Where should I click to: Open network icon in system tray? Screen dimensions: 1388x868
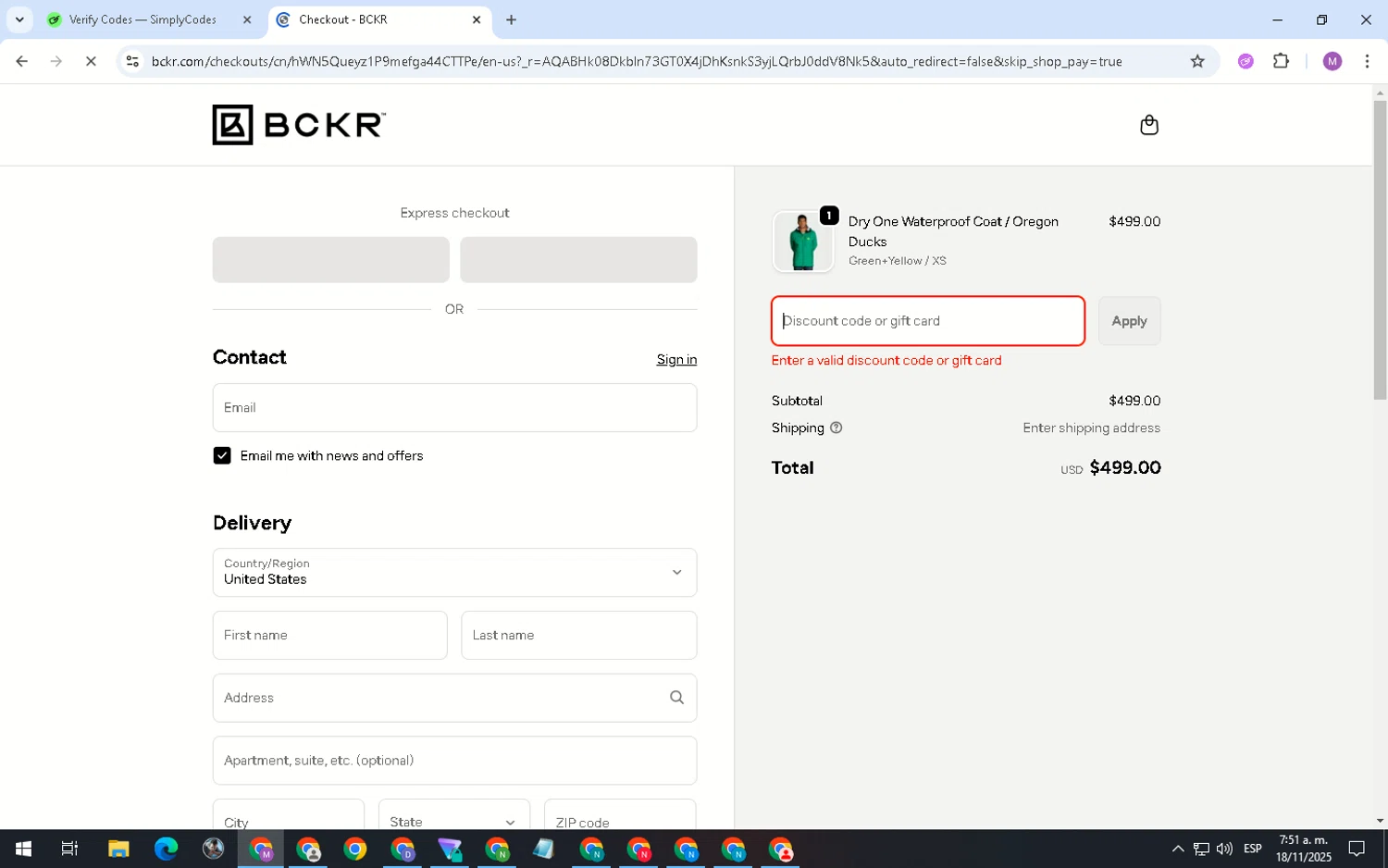(1201, 849)
